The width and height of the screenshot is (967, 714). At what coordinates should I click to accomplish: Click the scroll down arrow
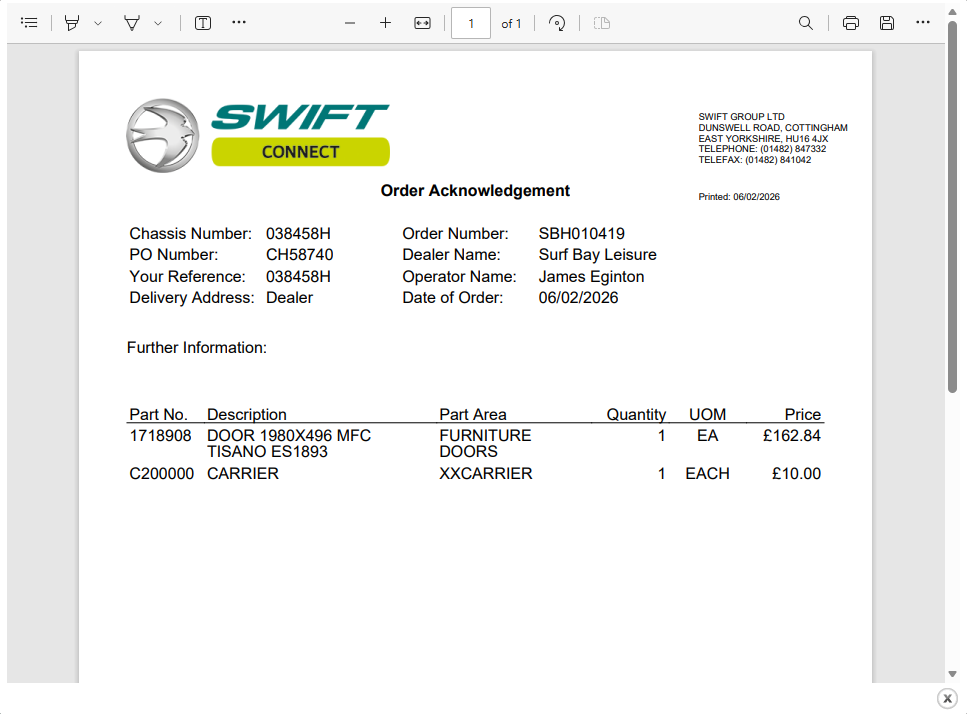(x=952, y=675)
